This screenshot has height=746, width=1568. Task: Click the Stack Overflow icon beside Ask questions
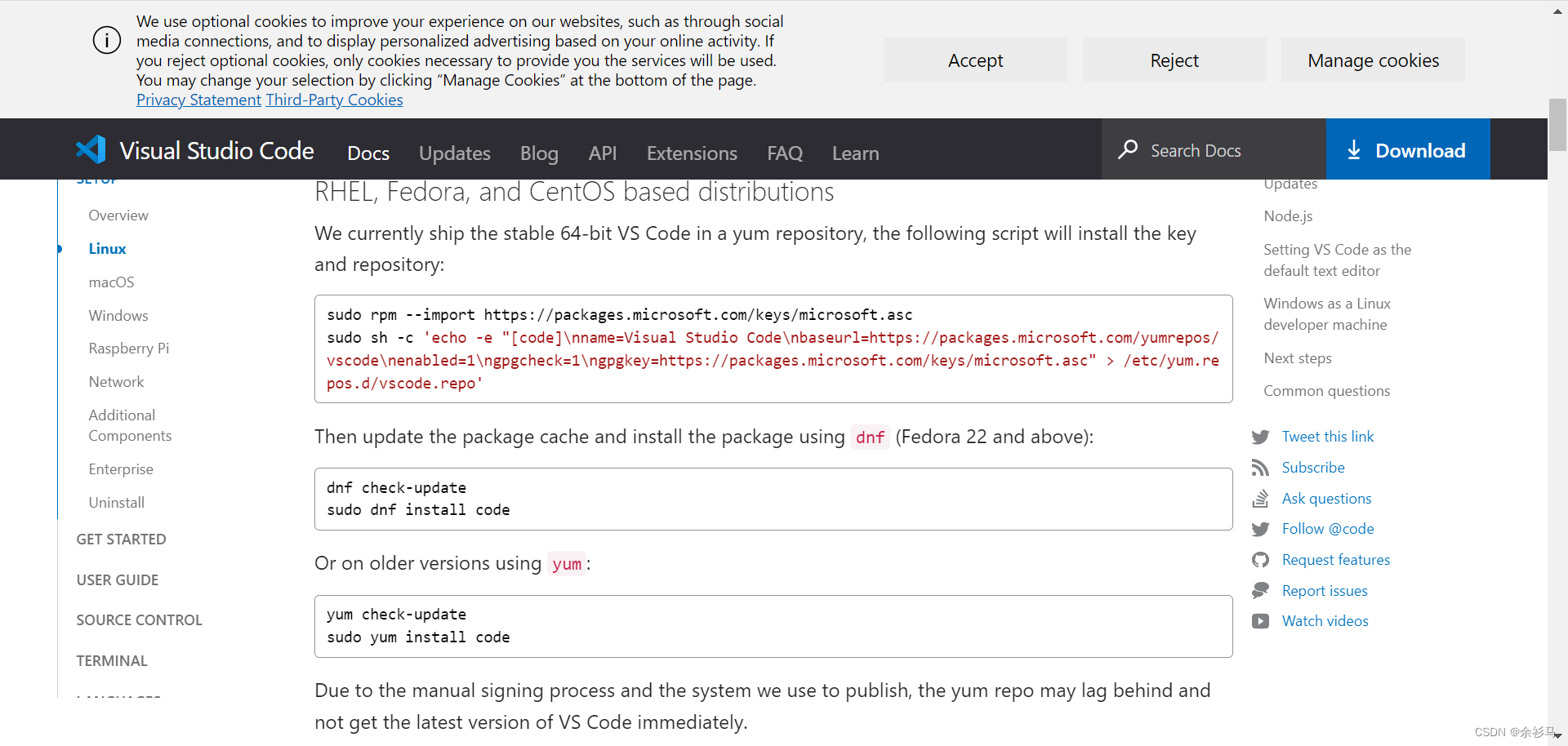coord(1260,499)
